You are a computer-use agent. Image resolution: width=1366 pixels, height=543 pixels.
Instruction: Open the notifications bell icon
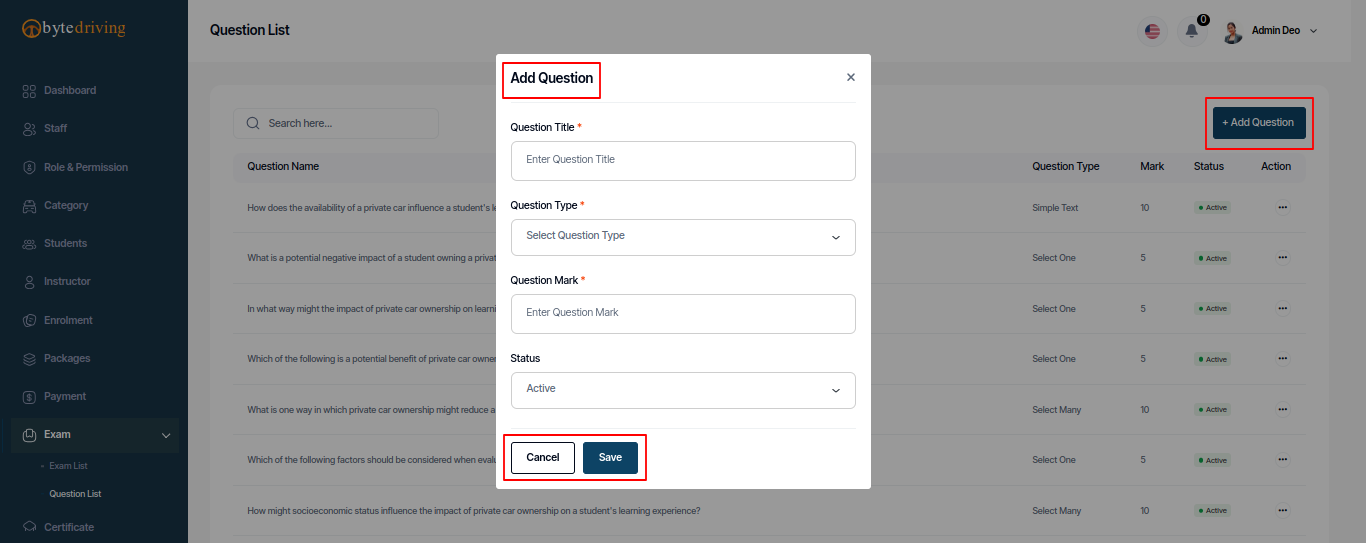[1191, 31]
